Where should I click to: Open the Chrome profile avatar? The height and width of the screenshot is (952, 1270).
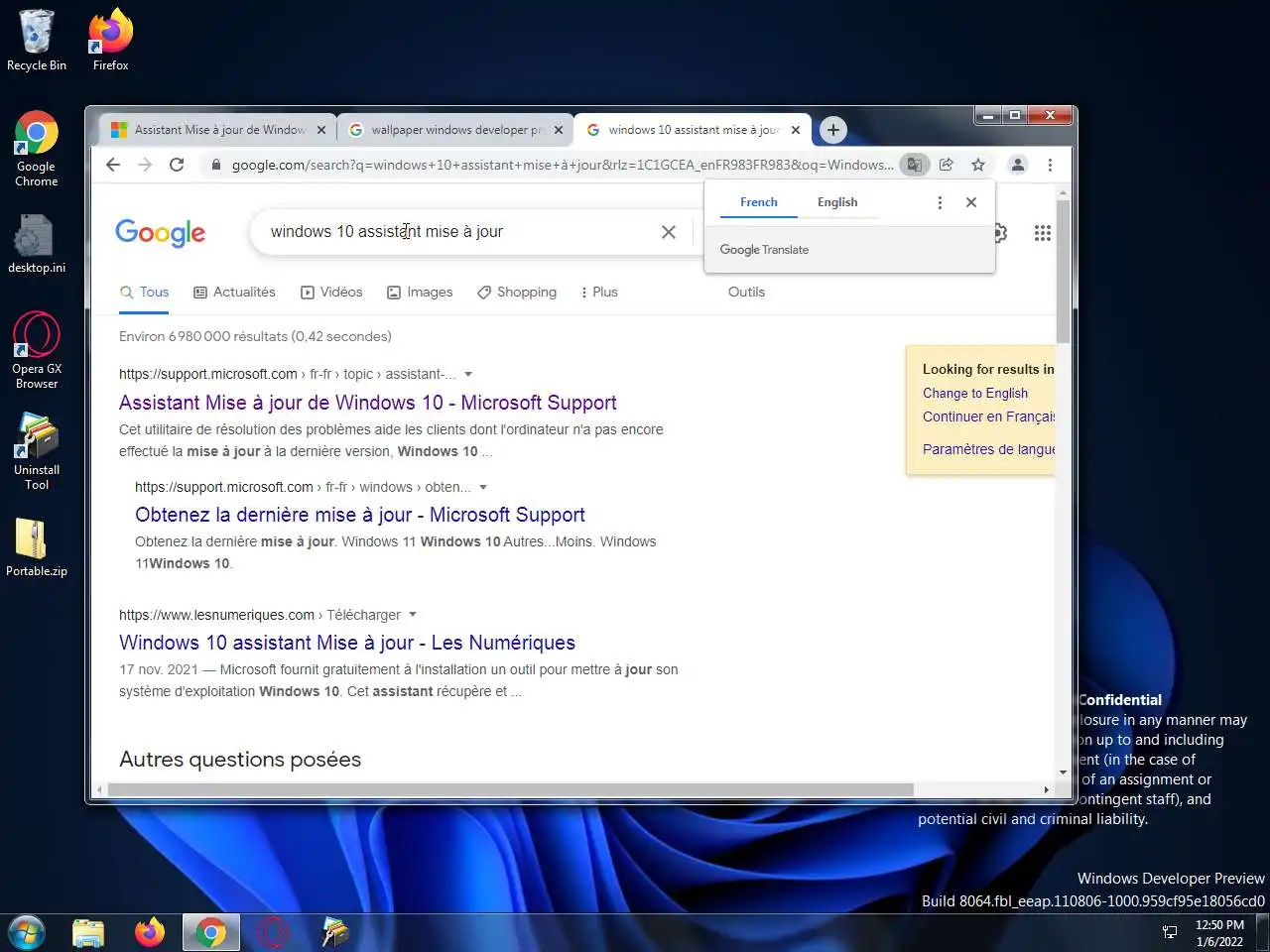tap(1017, 165)
